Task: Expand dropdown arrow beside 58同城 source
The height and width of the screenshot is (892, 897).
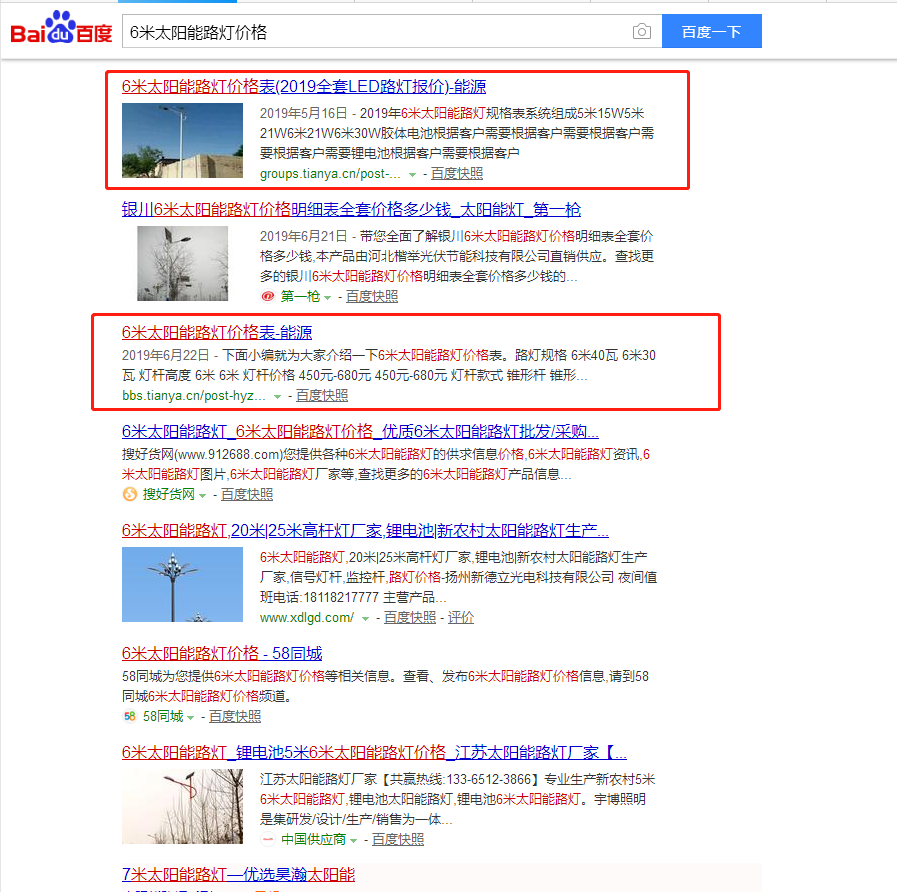Action: [190, 717]
